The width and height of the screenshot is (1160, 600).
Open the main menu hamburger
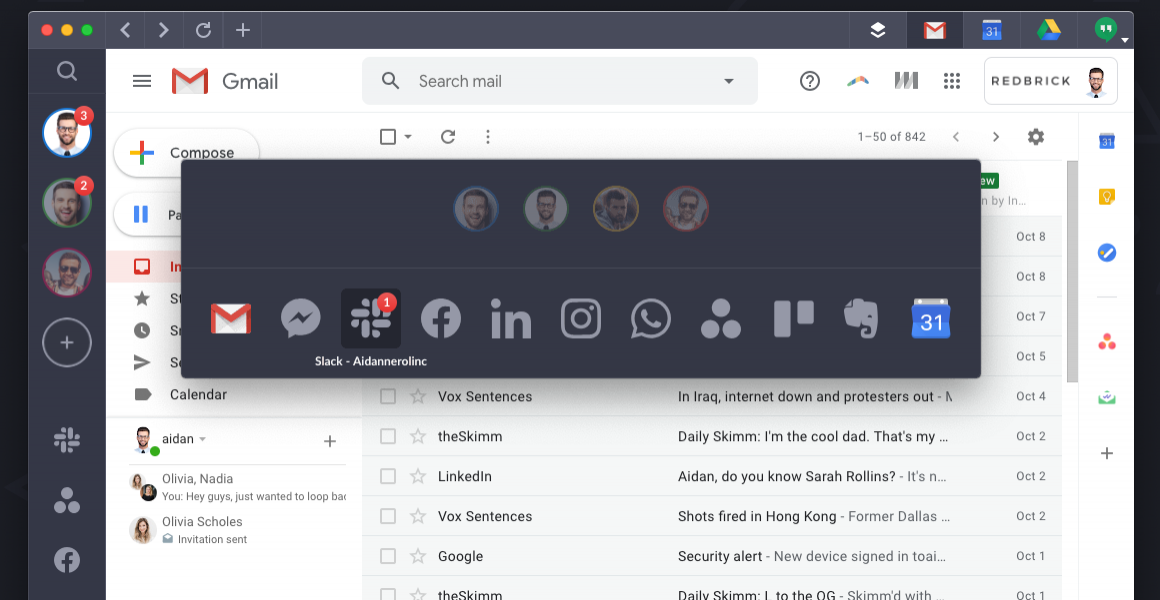click(142, 81)
